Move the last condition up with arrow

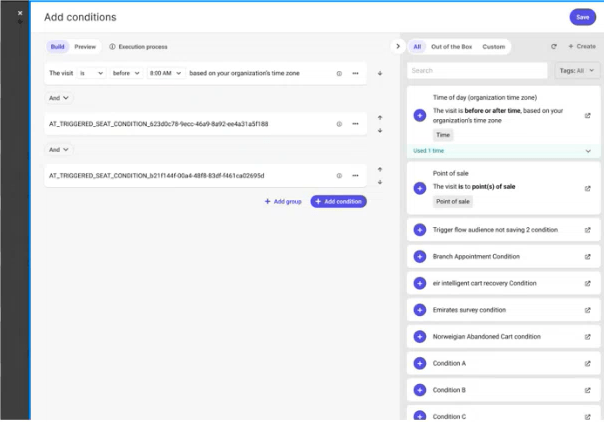click(x=380, y=169)
